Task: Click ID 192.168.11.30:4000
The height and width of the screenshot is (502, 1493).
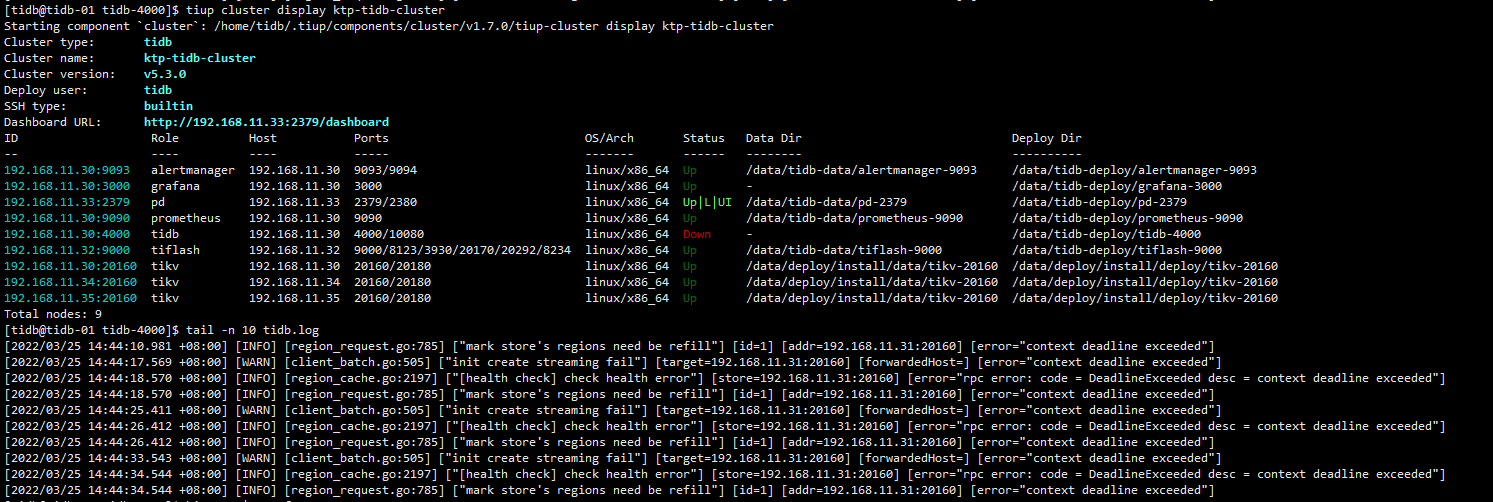Action: tap(67, 234)
